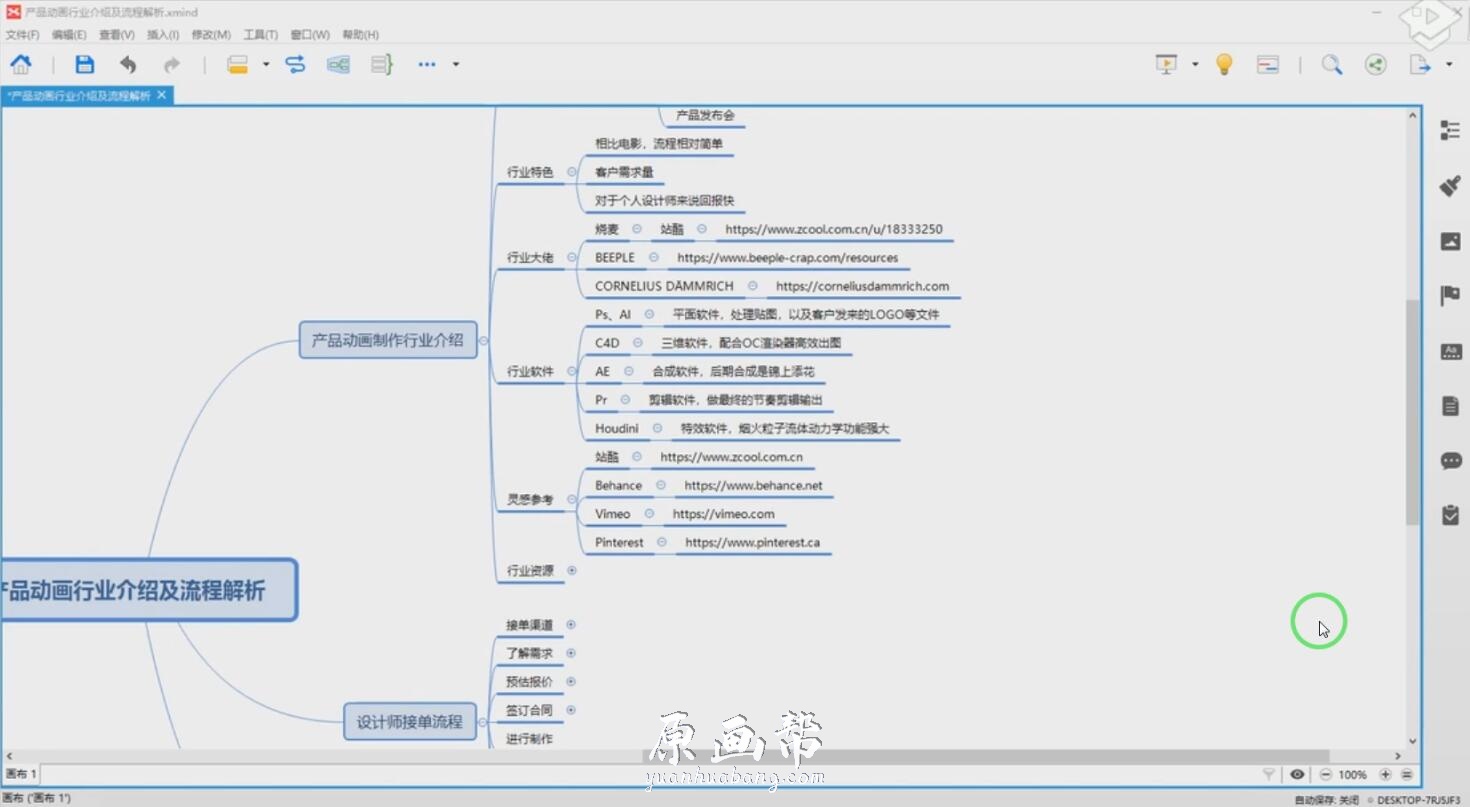Click the https://vimeo.com link topic
The width and height of the screenshot is (1470, 807).
723,514
